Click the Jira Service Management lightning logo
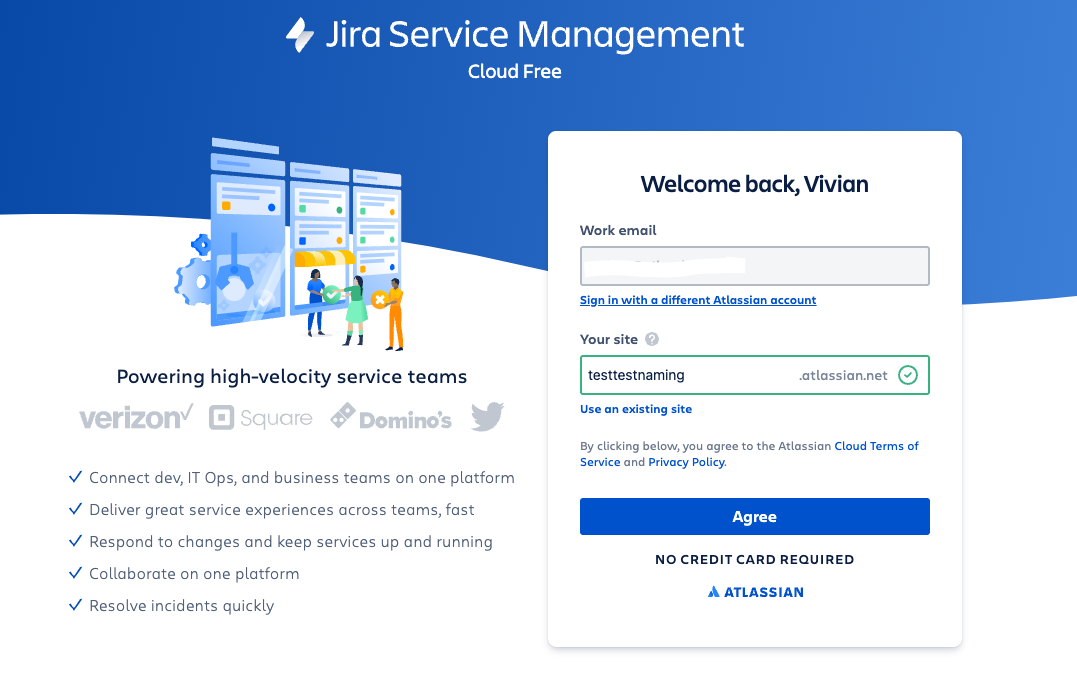The image size is (1077, 681). coord(299,34)
